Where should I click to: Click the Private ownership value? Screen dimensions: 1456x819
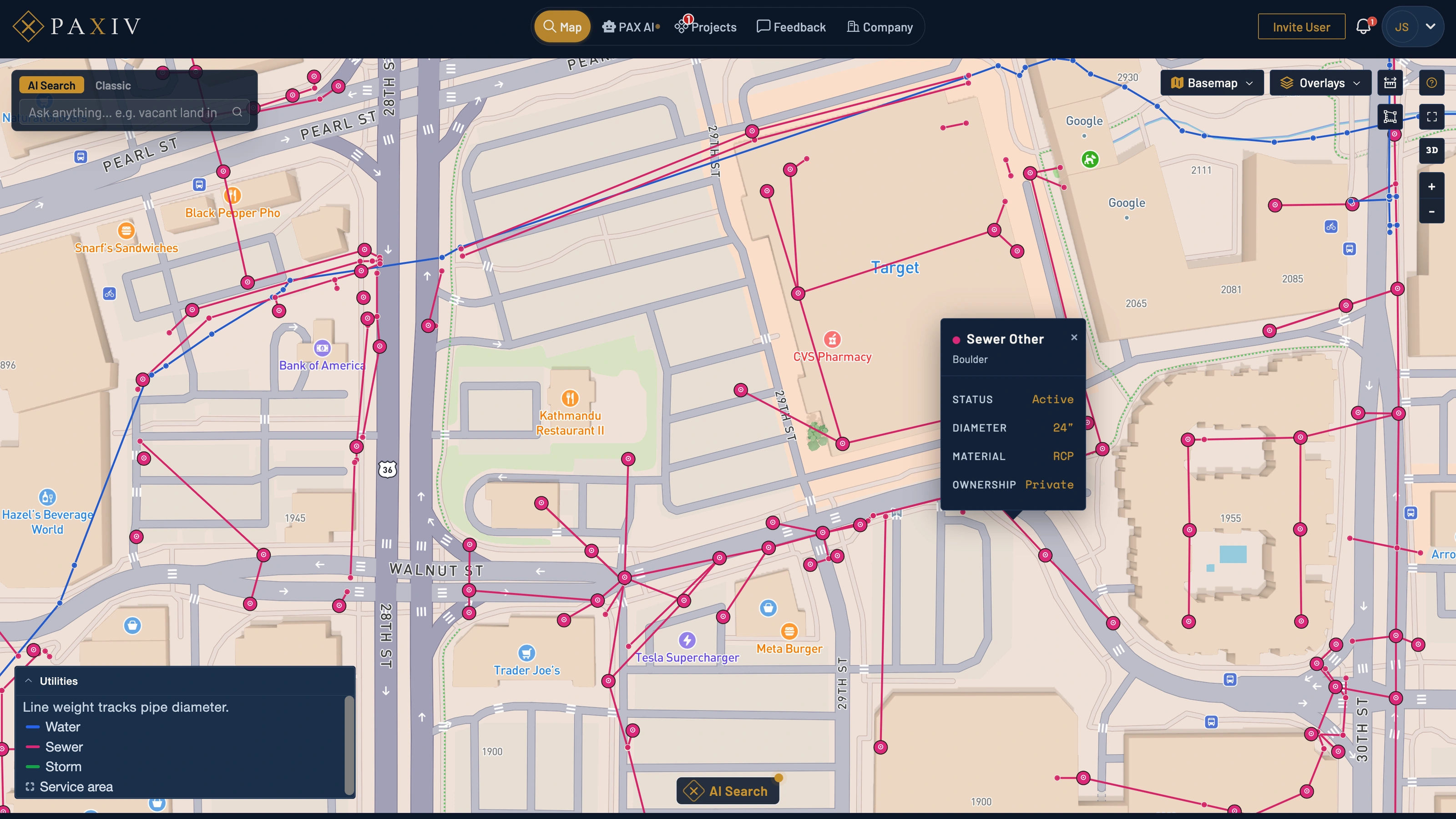pyautogui.click(x=1049, y=485)
